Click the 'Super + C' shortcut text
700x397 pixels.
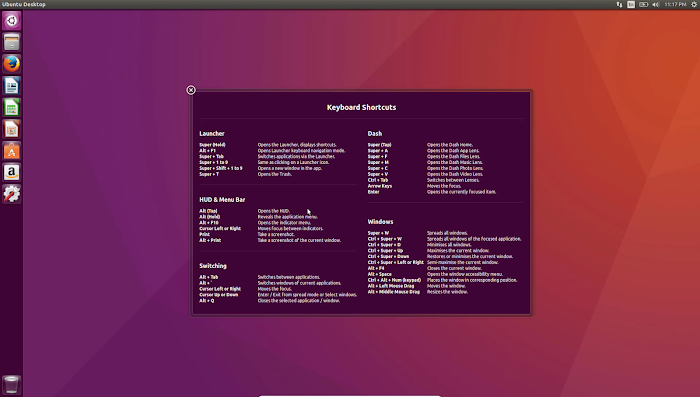(378, 168)
